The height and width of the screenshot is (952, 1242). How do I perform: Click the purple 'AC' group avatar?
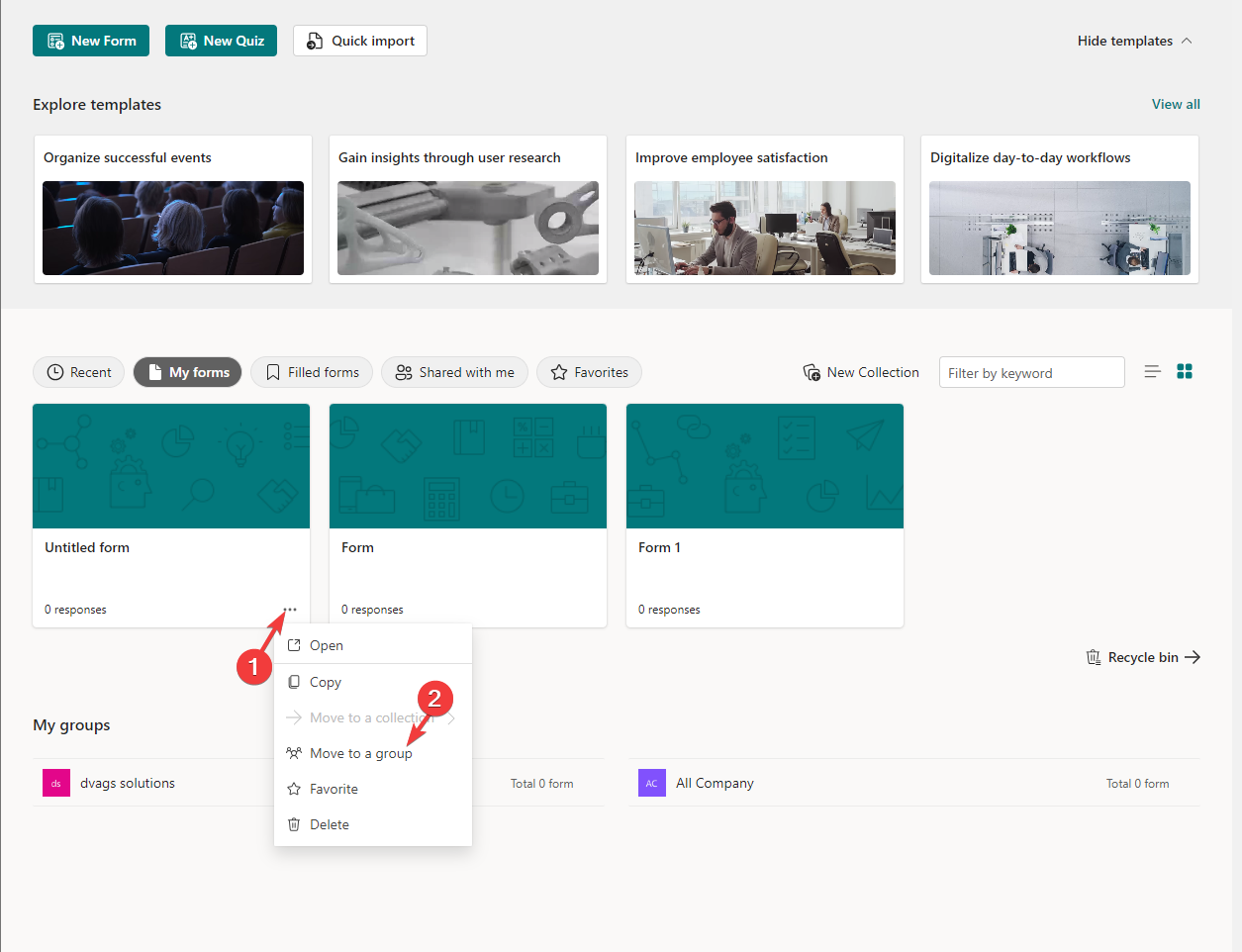point(652,783)
